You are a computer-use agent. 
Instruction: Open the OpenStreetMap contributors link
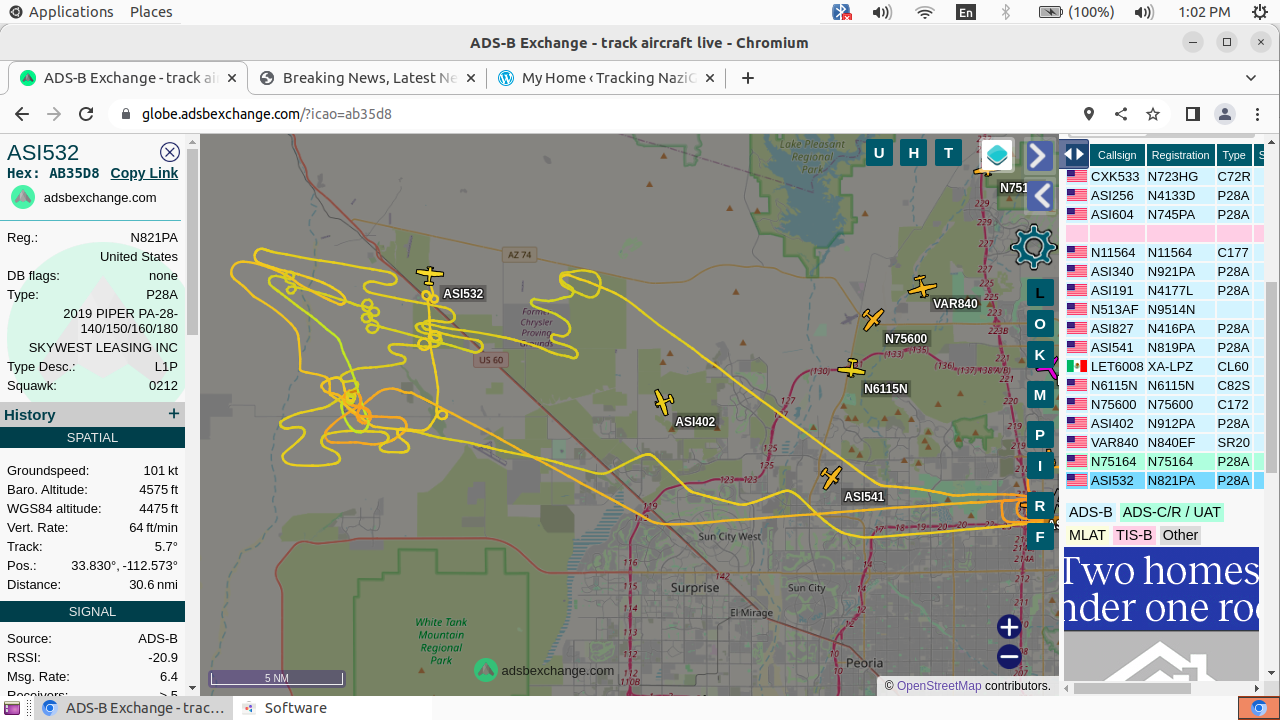tap(939, 686)
